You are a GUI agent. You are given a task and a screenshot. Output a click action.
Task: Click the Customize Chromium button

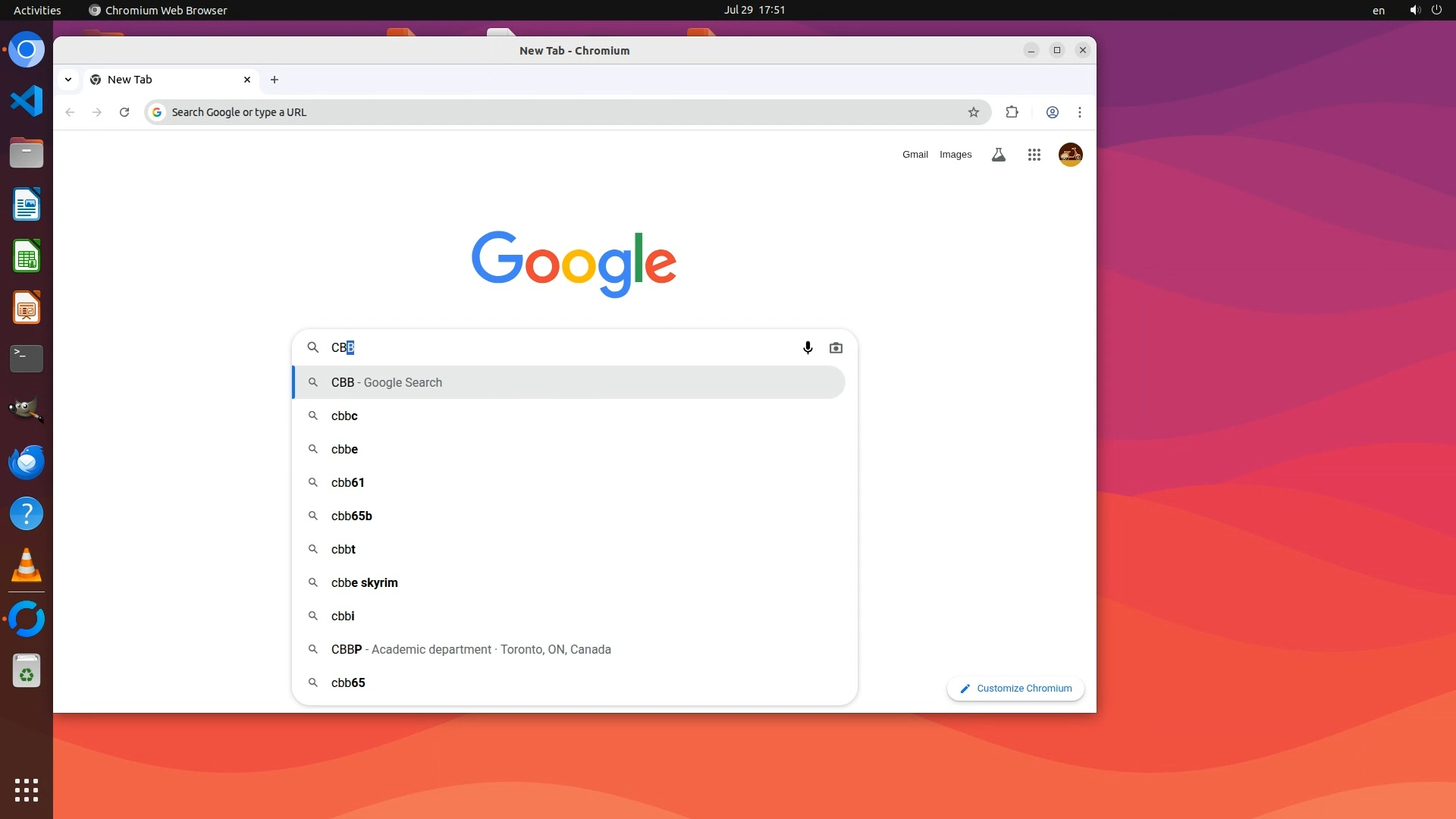point(1015,689)
